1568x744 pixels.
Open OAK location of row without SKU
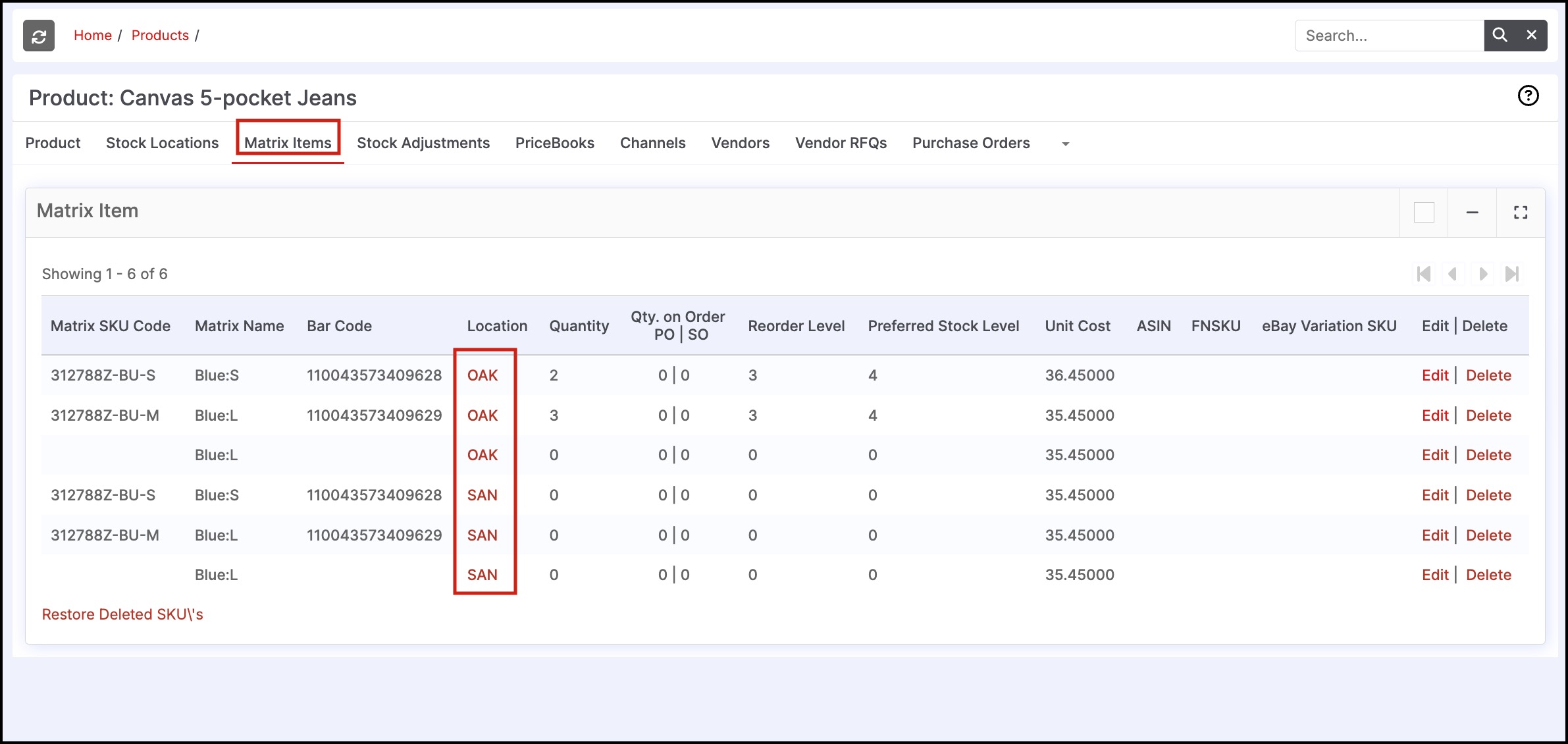(x=483, y=455)
